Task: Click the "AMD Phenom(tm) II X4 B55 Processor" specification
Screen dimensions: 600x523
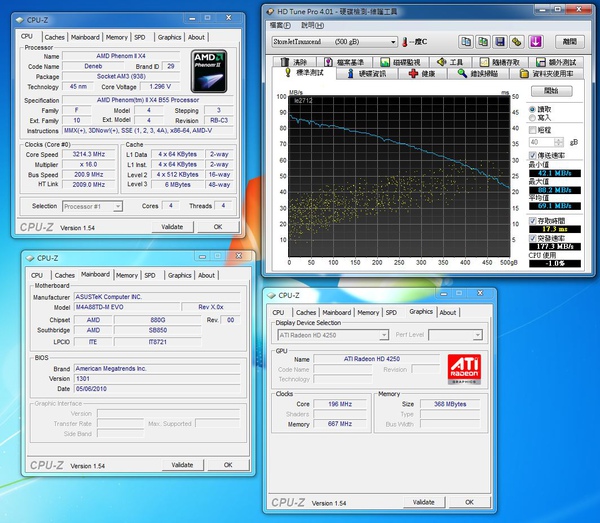Action: coord(148,100)
